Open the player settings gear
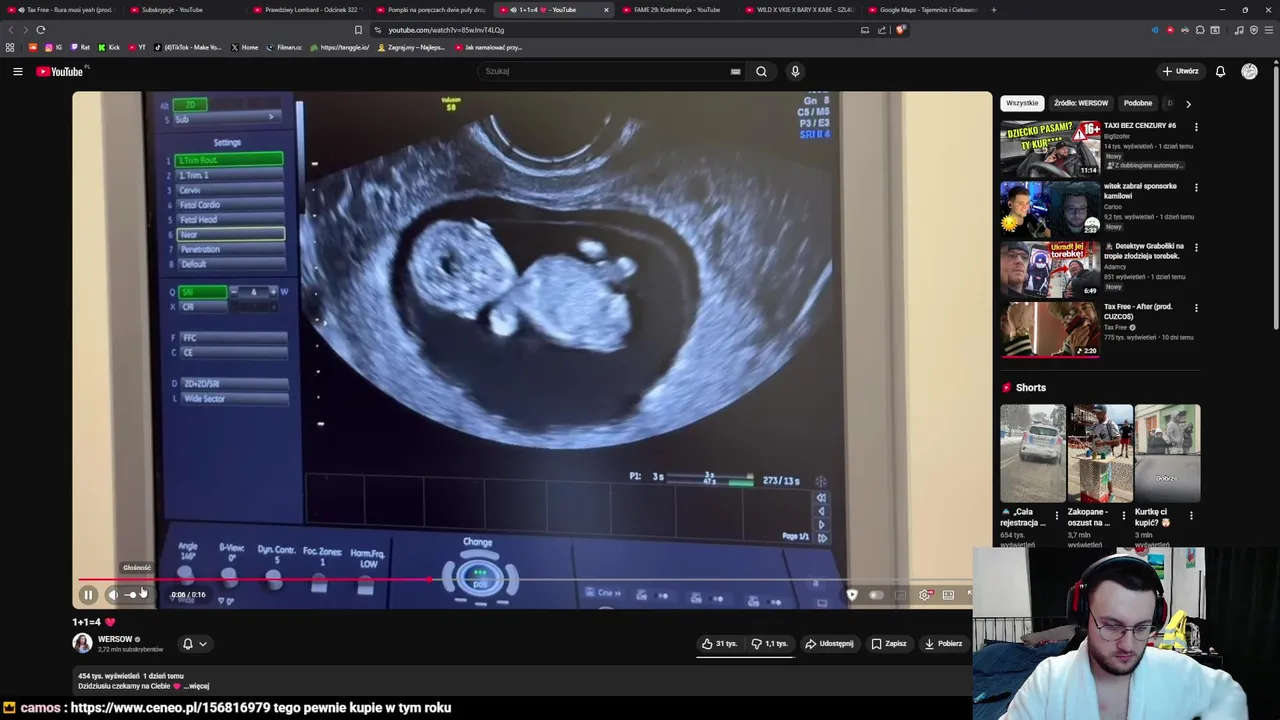Screen dimensions: 1280x720 click(x=925, y=595)
